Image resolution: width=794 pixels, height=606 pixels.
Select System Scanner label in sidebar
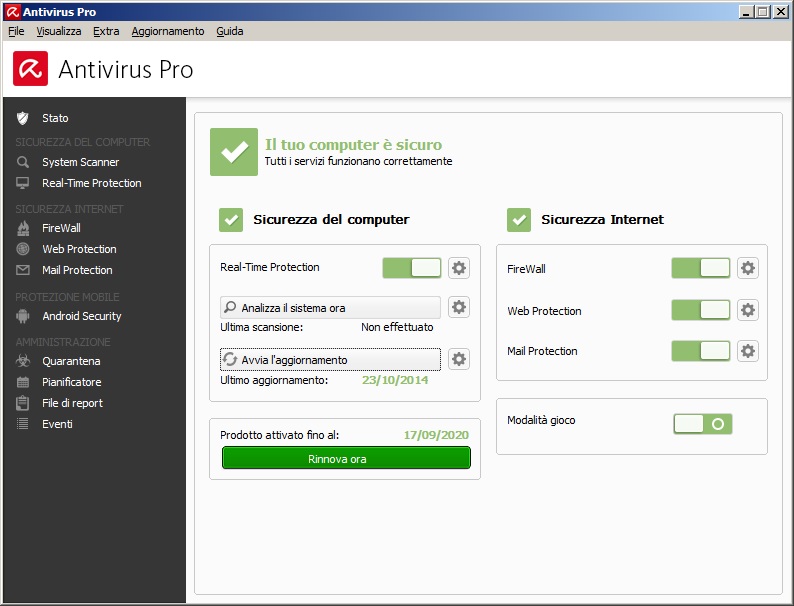pos(81,162)
